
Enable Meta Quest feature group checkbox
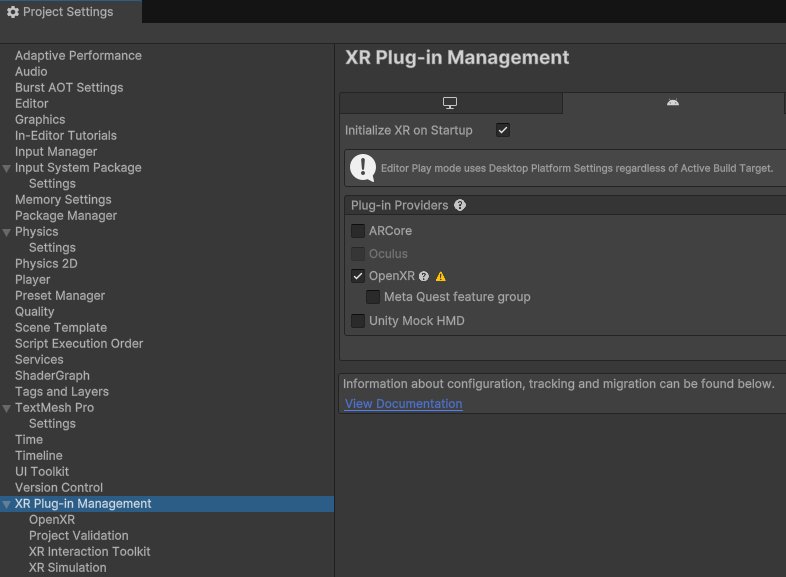point(373,297)
